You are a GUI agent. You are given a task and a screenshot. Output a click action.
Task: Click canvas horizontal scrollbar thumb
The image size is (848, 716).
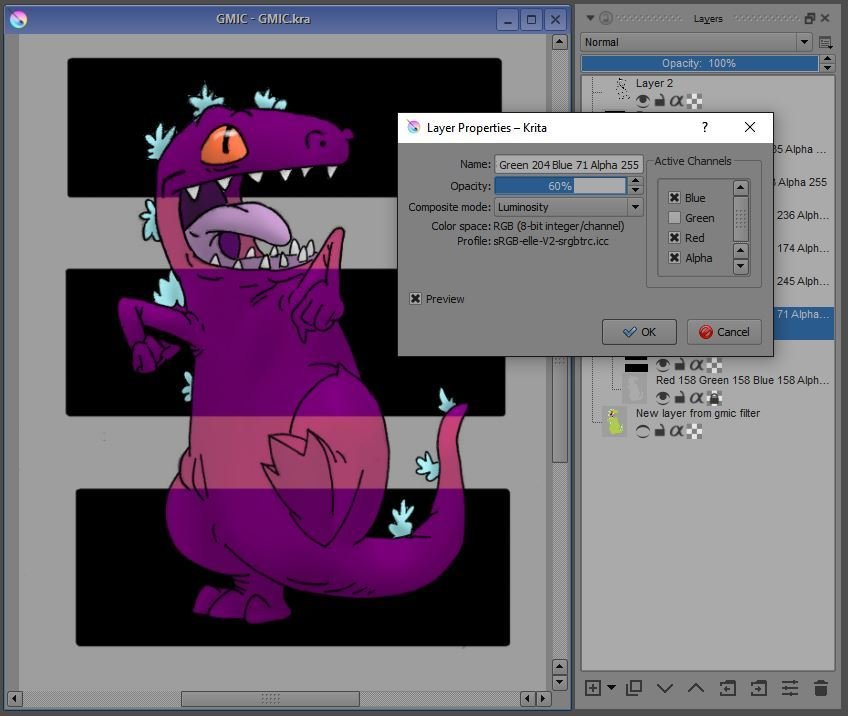tap(270, 698)
